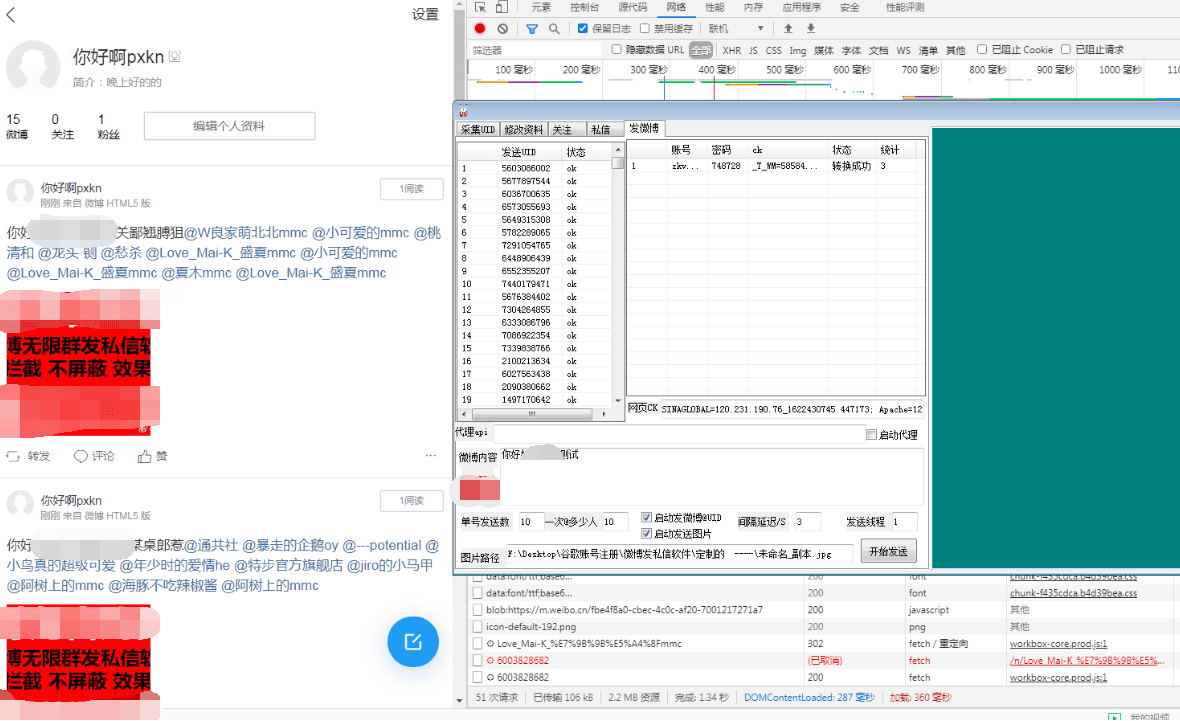Focus the 筛选器 network filter input
Image resolution: width=1180 pixels, height=721 pixels.
pyautogui.click(x=534, y=50)
